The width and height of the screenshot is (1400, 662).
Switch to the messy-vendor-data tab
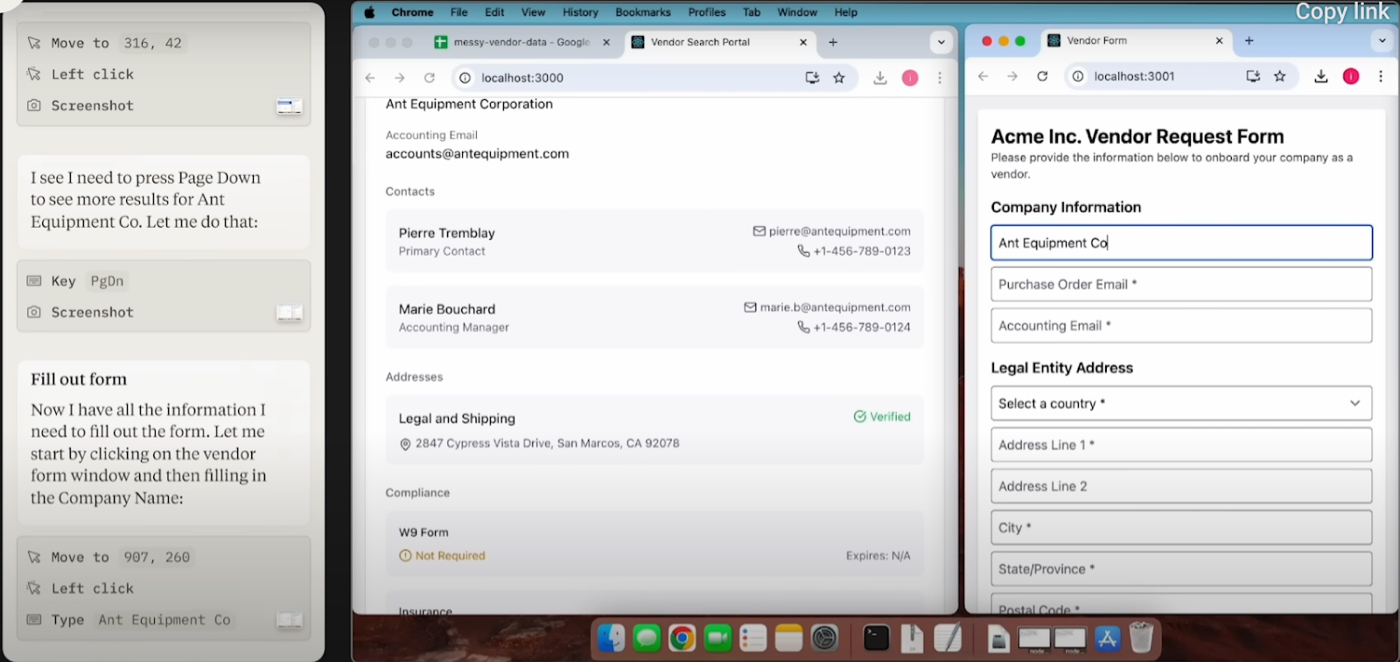pyautogui.click(x=522, y=42)
